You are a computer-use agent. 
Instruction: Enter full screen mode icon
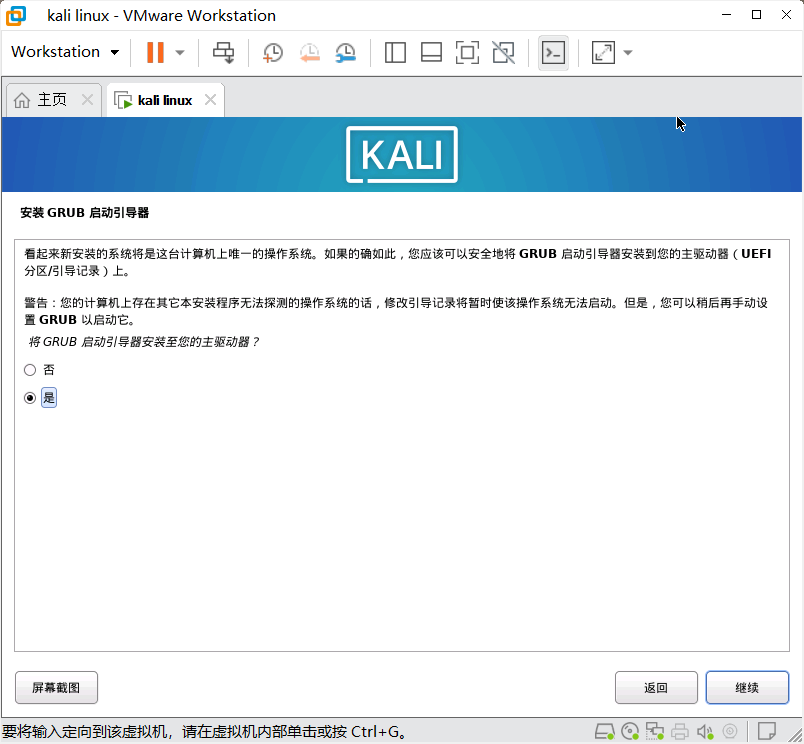pyautogui.click(x=467, y=52)
